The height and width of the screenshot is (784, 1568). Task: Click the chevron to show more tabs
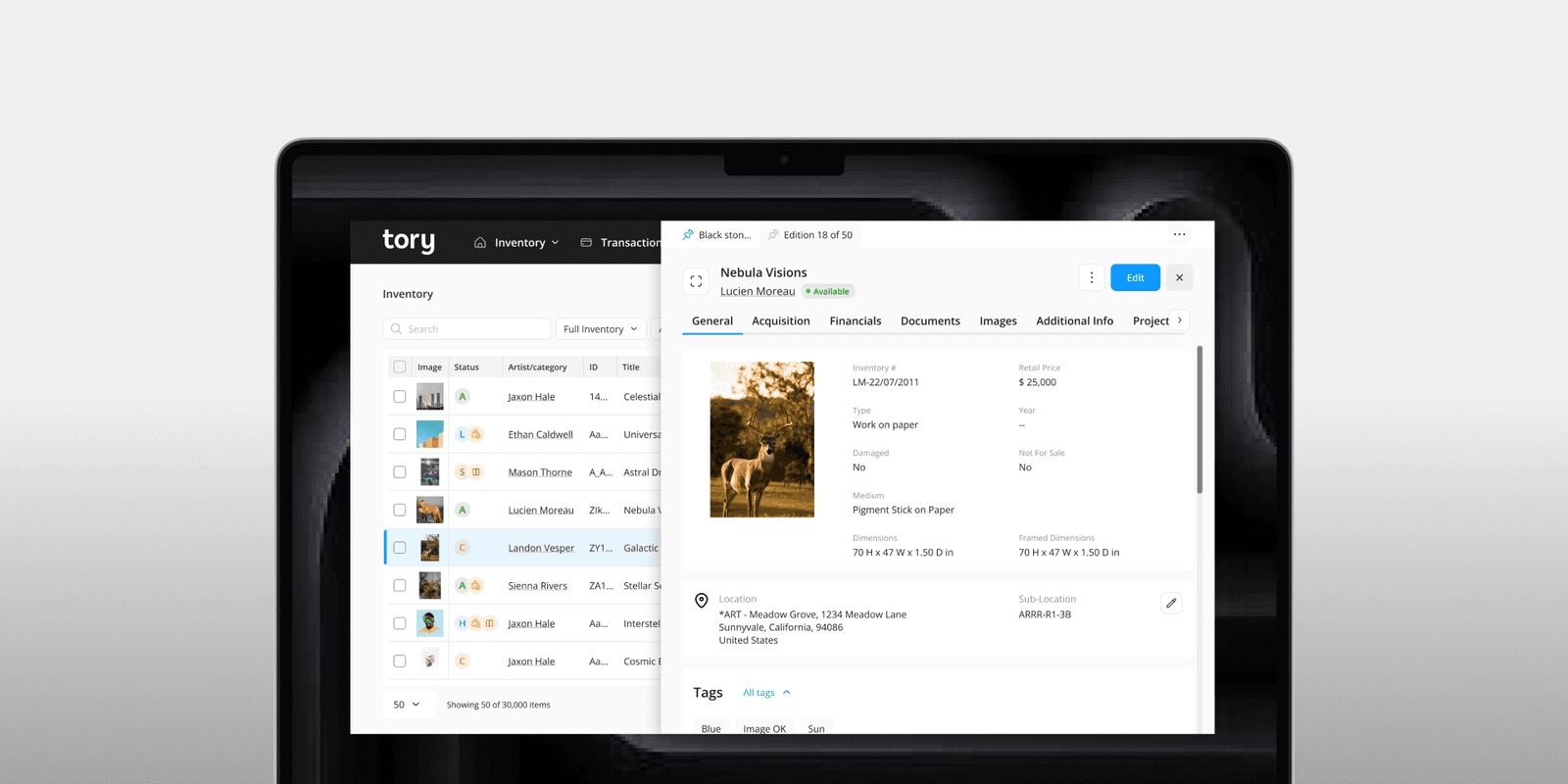point(1179,320)
